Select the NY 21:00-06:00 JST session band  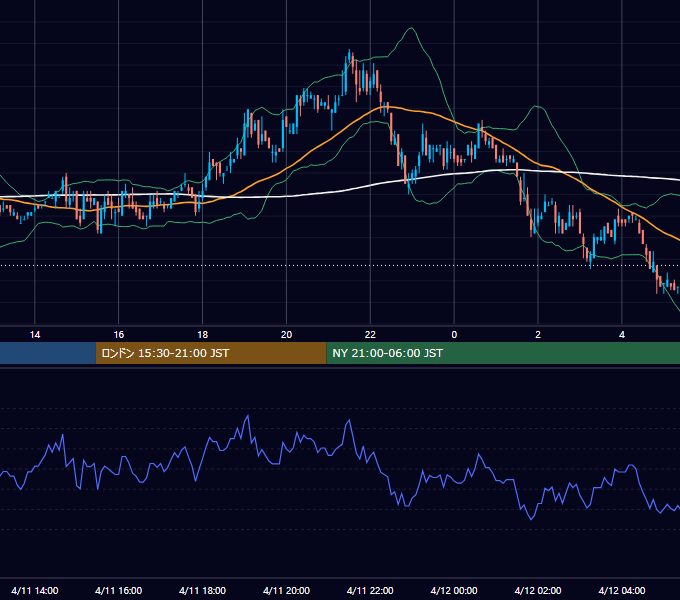[503, 353]
